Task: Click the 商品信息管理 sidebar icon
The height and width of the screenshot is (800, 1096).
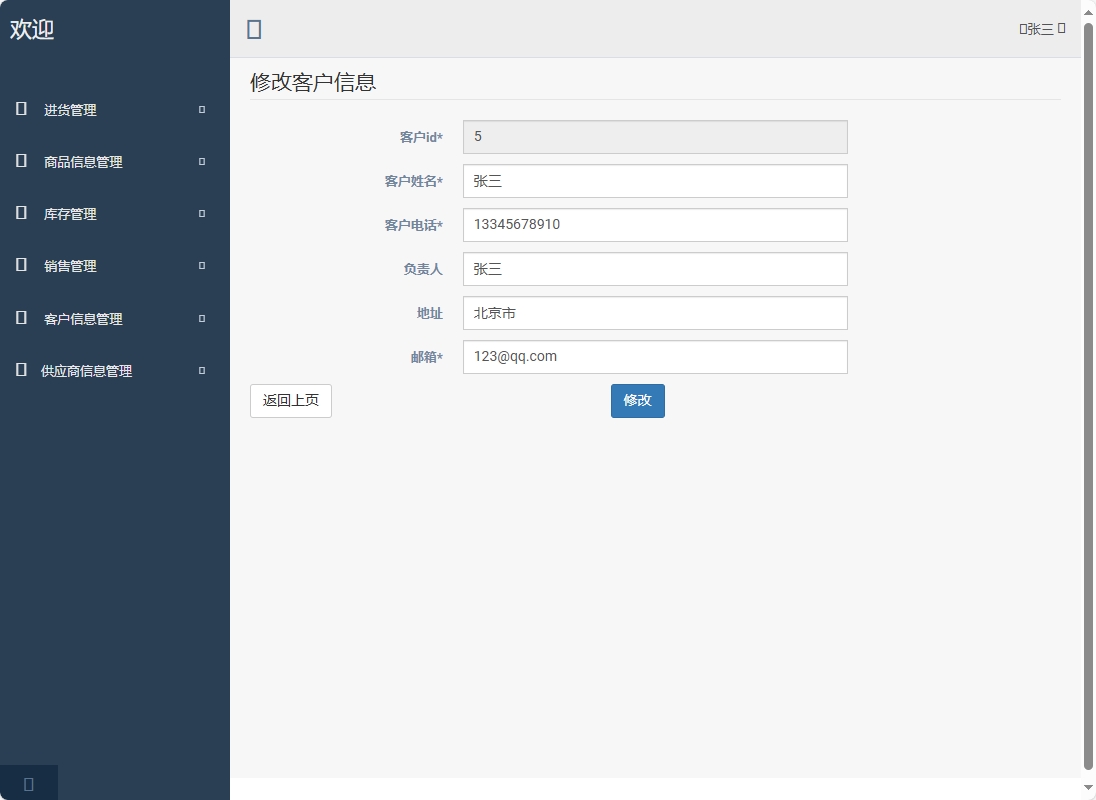Action: tap(20, 162)
